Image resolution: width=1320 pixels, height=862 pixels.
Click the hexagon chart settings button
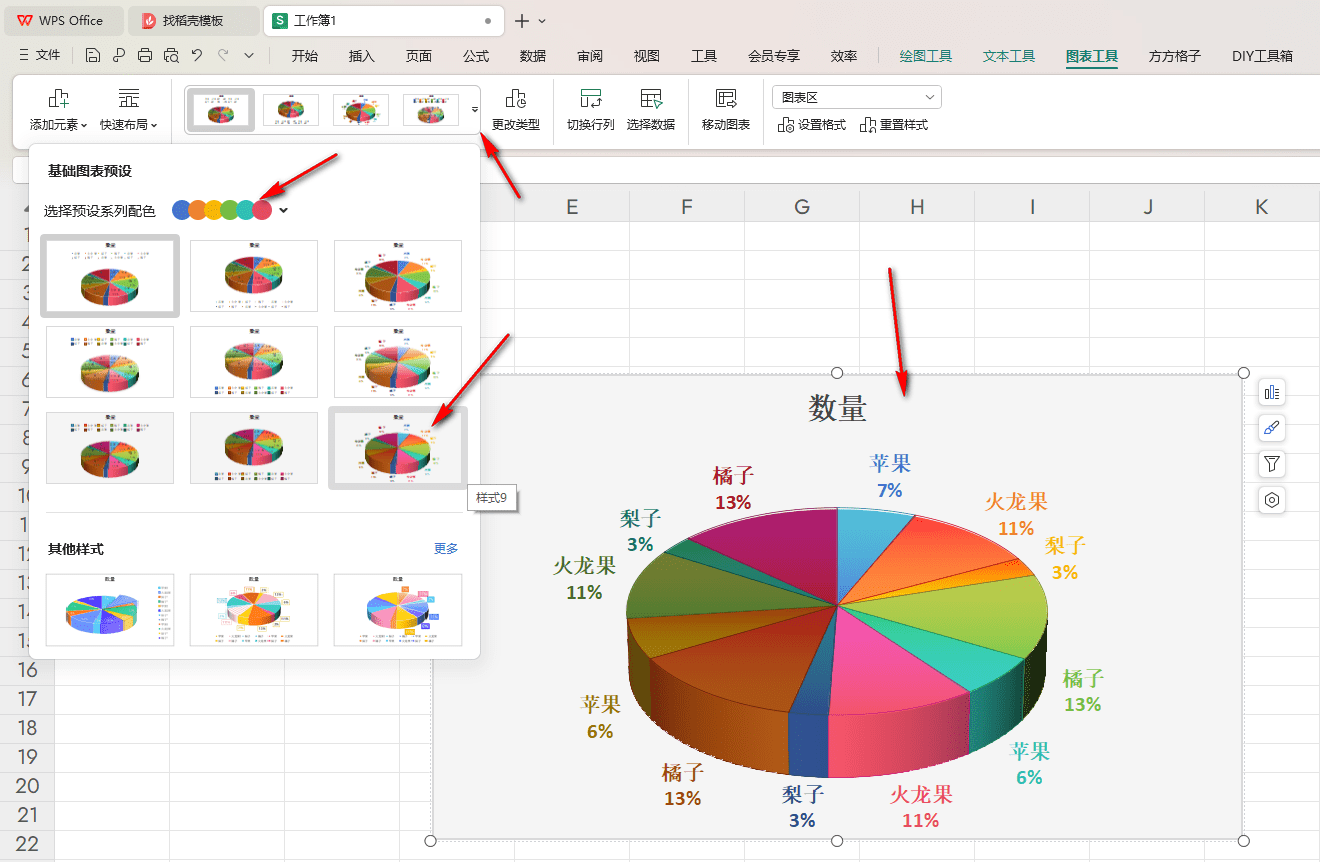1272,500
